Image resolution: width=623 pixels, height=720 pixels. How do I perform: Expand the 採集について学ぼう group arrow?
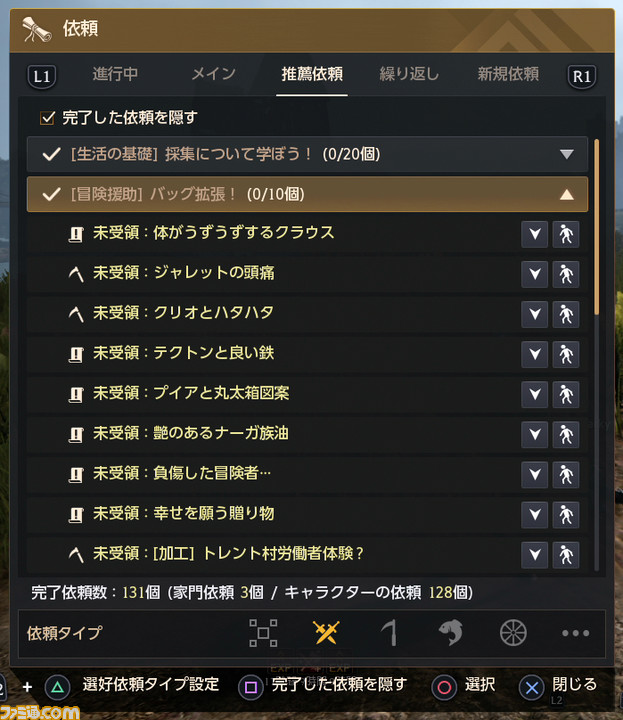(x=567, y=154)
